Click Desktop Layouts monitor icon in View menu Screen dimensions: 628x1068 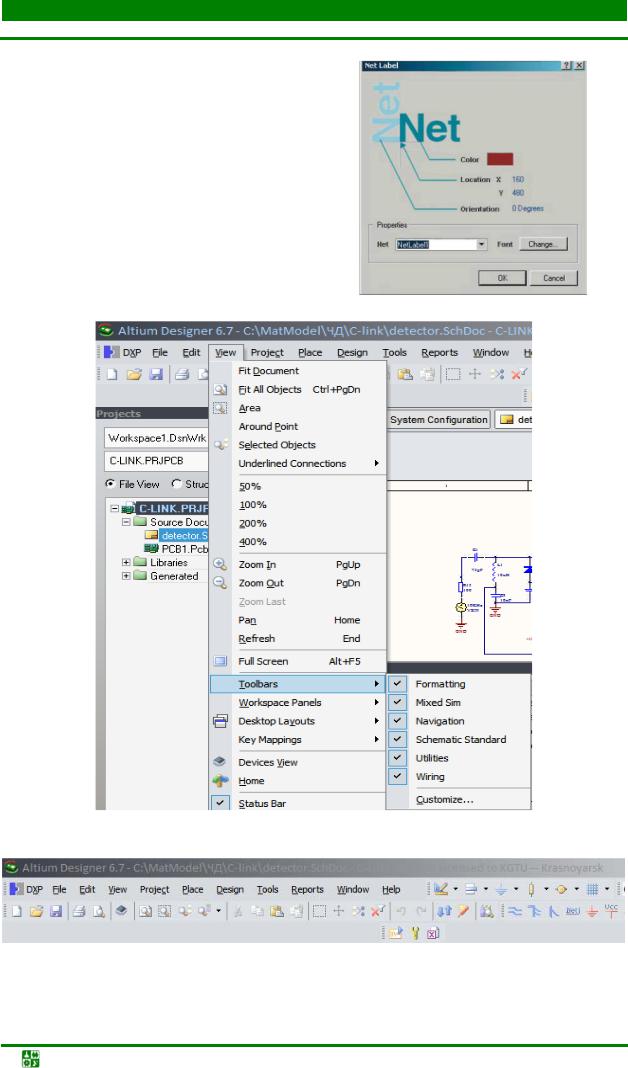pyautogui.click(x=220, y=721)
